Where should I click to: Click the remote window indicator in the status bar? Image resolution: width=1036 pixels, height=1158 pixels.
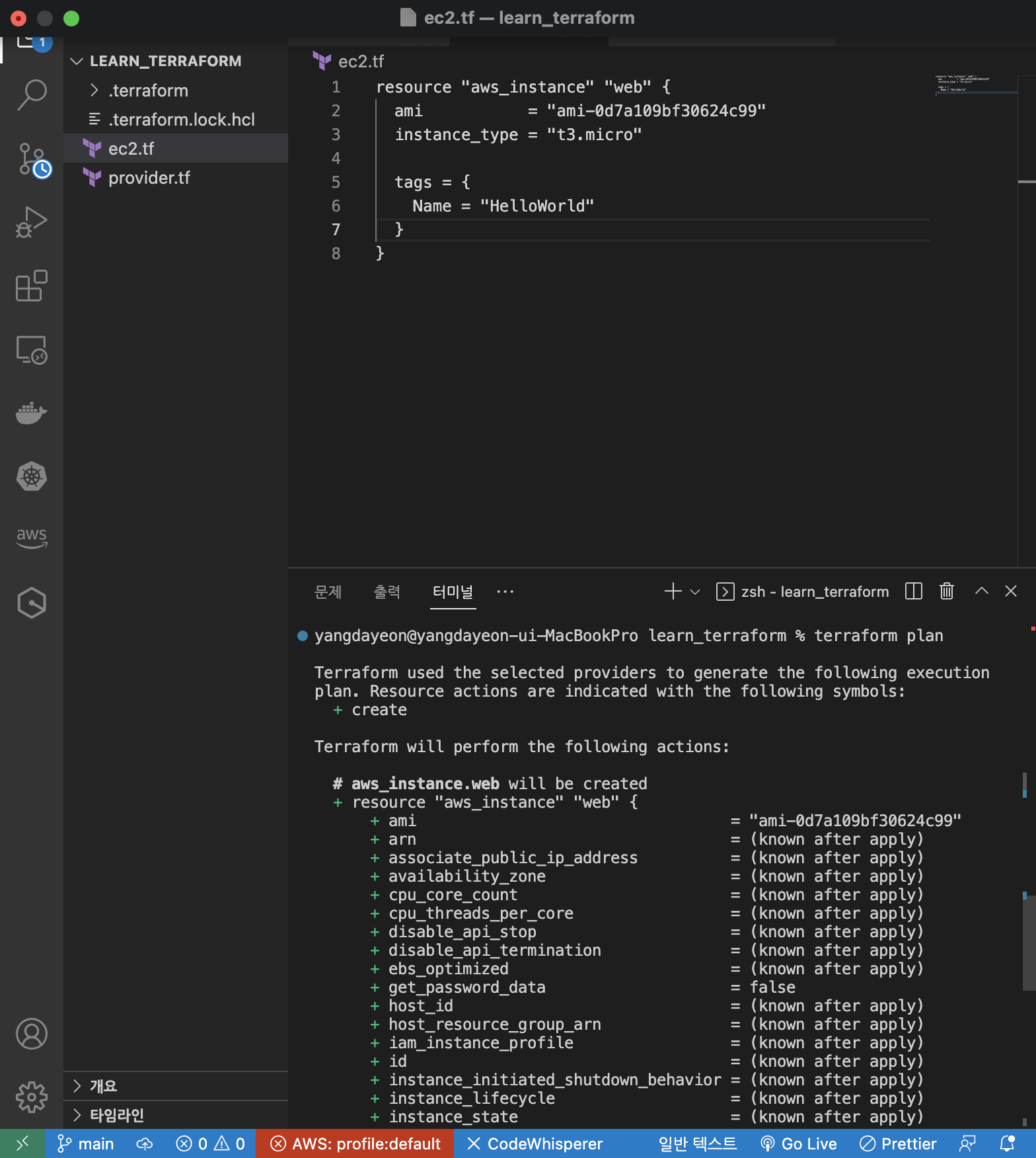(22, 1143)
